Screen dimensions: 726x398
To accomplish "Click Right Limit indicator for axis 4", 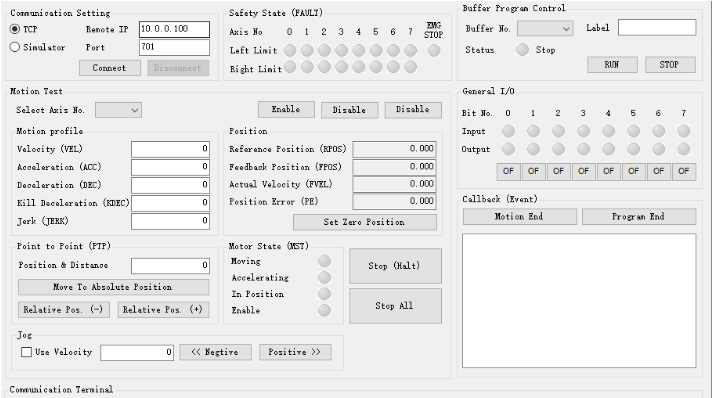I will (x=359, y=68).
